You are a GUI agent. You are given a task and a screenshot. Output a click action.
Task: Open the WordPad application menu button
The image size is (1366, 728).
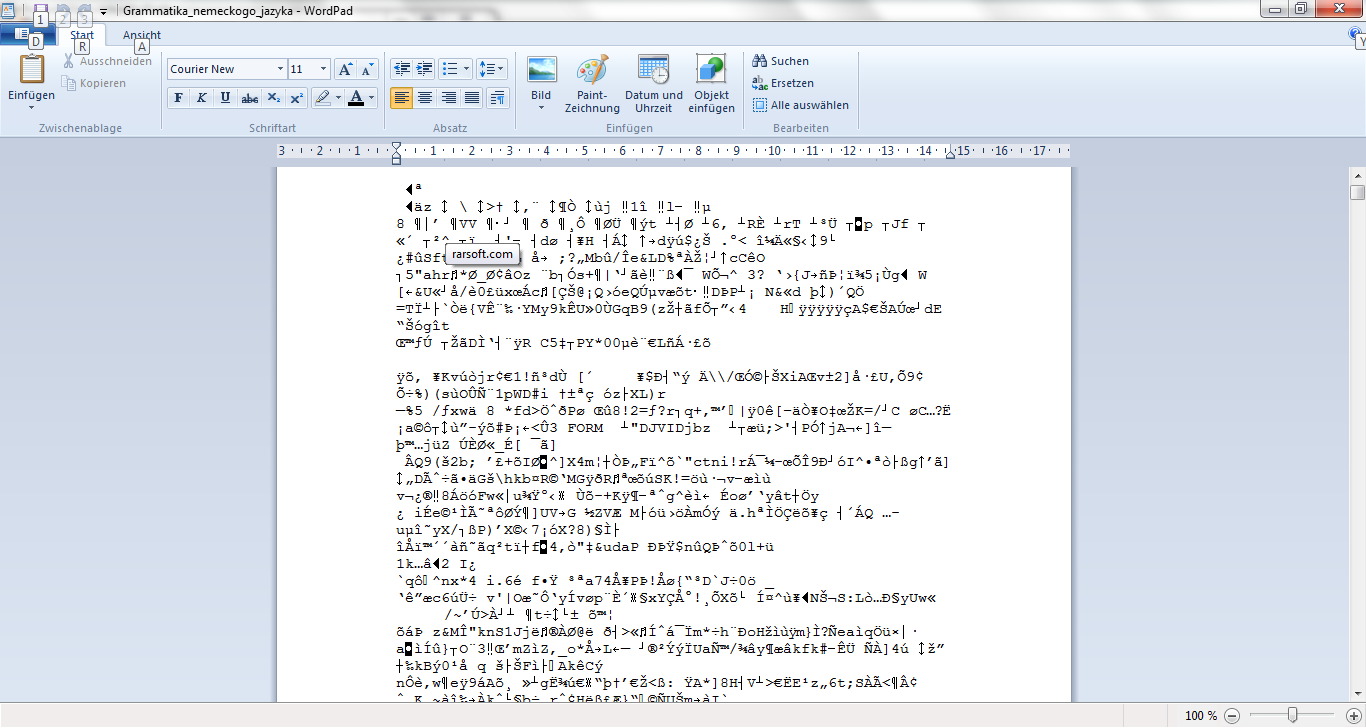[28, 35]
